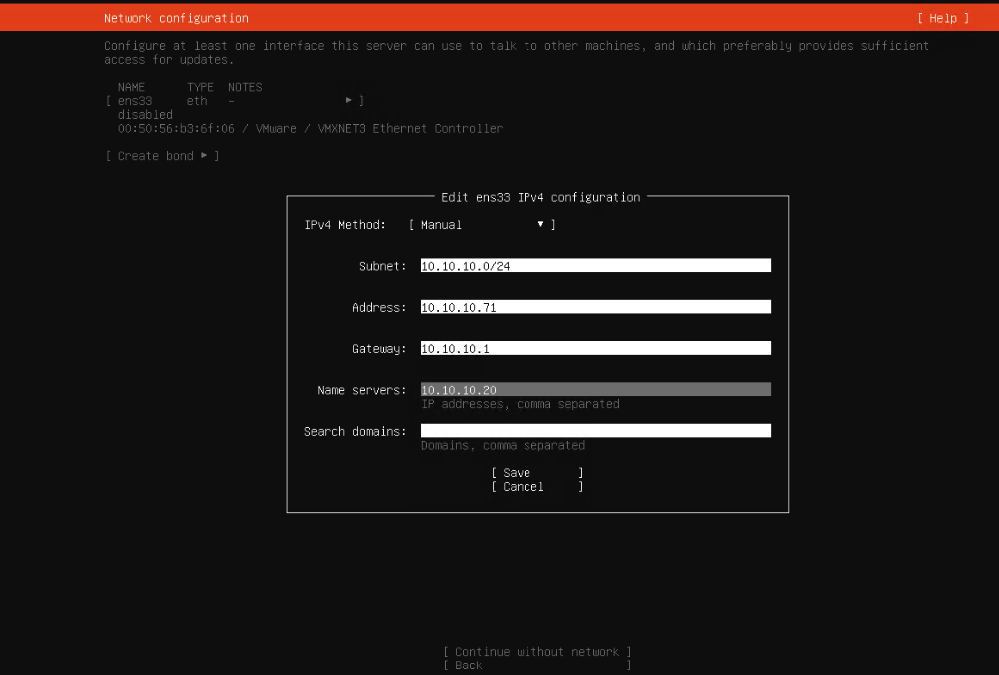Focus the Subnet input field
Viewport: 999px width, 675px height.
pyautogui.click(x=595, y=266)
